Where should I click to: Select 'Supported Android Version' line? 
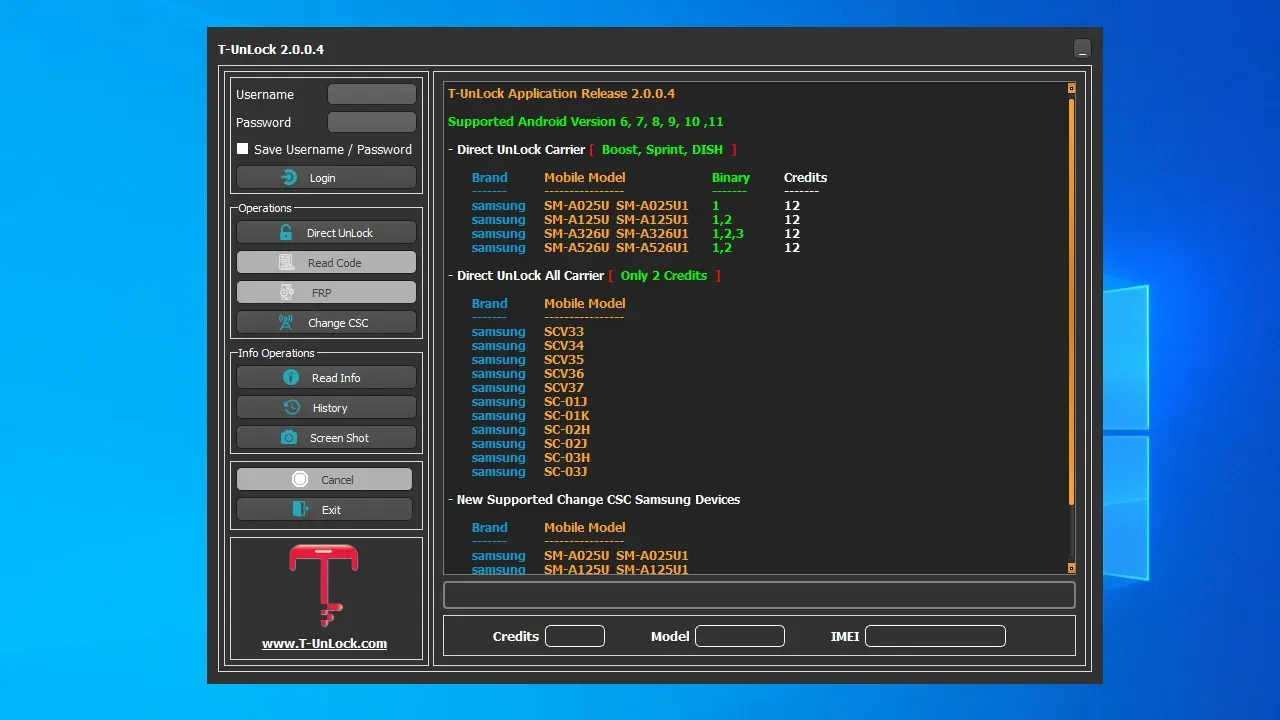[585, 121]
